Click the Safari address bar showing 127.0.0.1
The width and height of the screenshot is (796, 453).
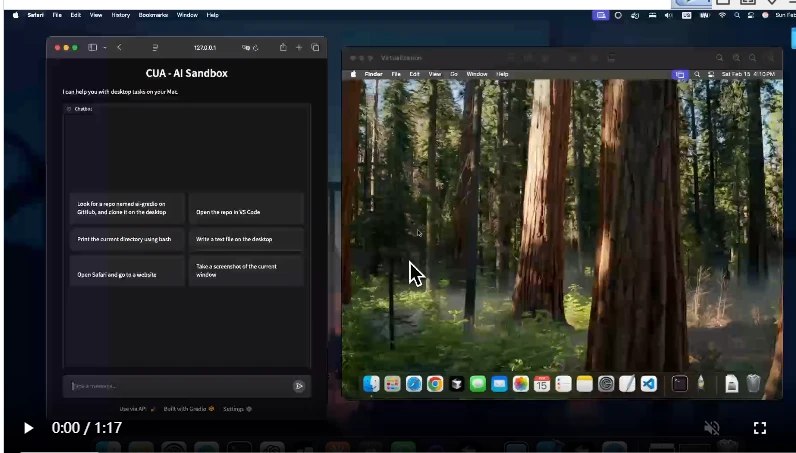[206, 47]
